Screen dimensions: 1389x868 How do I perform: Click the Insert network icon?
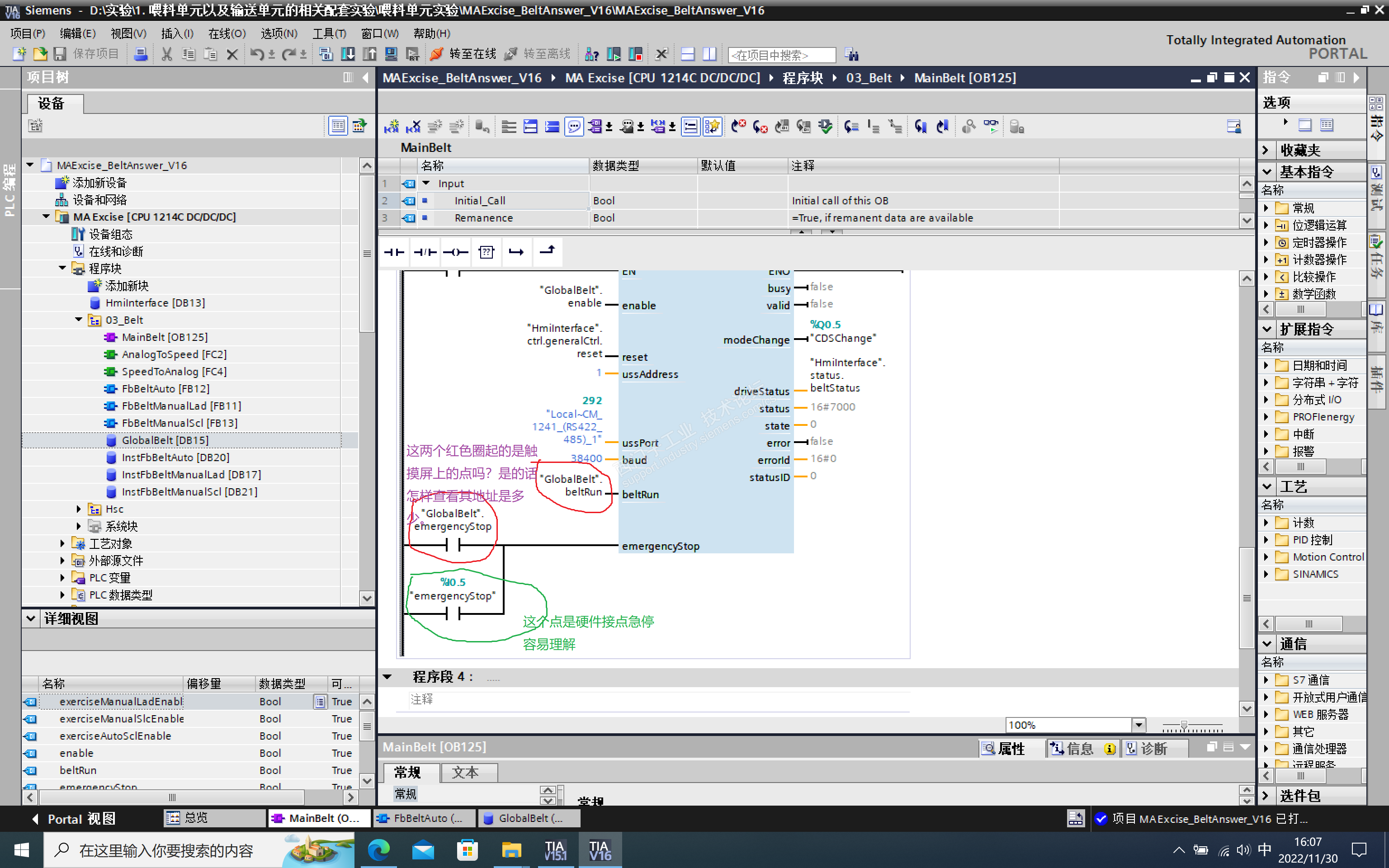pos(392,126)
